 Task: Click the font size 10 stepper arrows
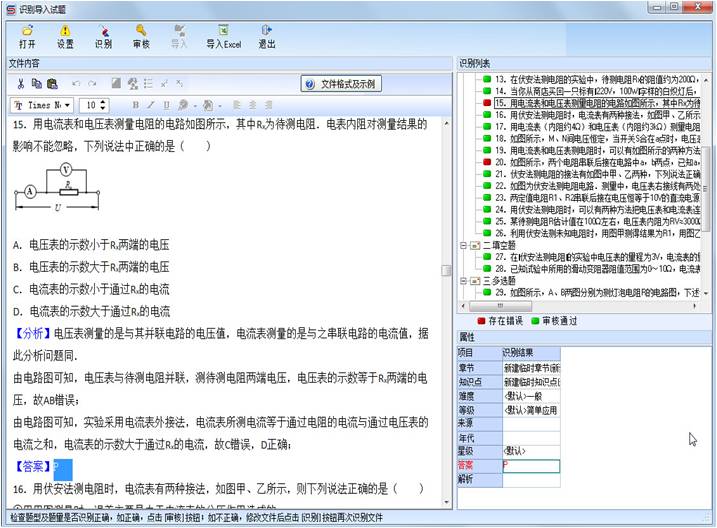[x=103, y=105]
